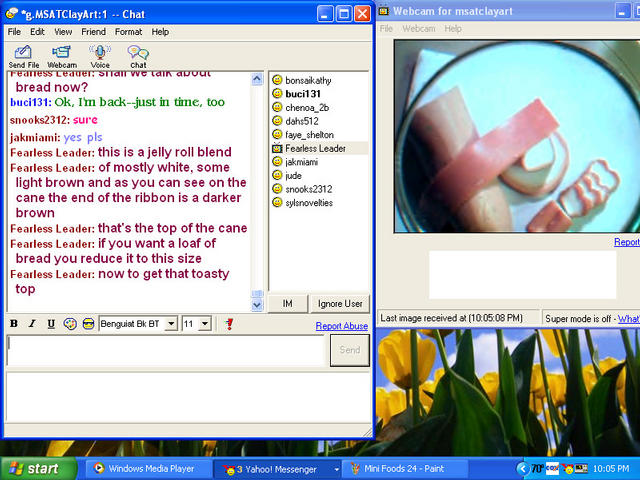Open the Webcam toolbar icon
Screen dimensions: 640x480
(x=62, y=56)
